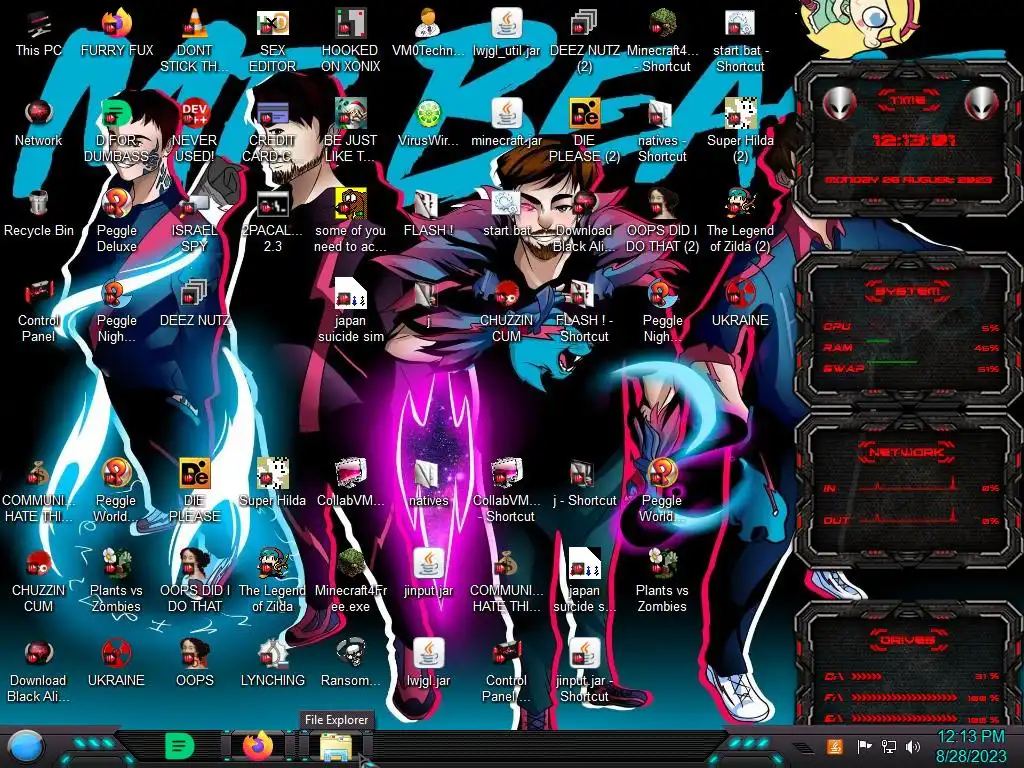This screenshot has width=1024, height=768.
Task: Open the Network desktop icon
Action: (38, 124)
